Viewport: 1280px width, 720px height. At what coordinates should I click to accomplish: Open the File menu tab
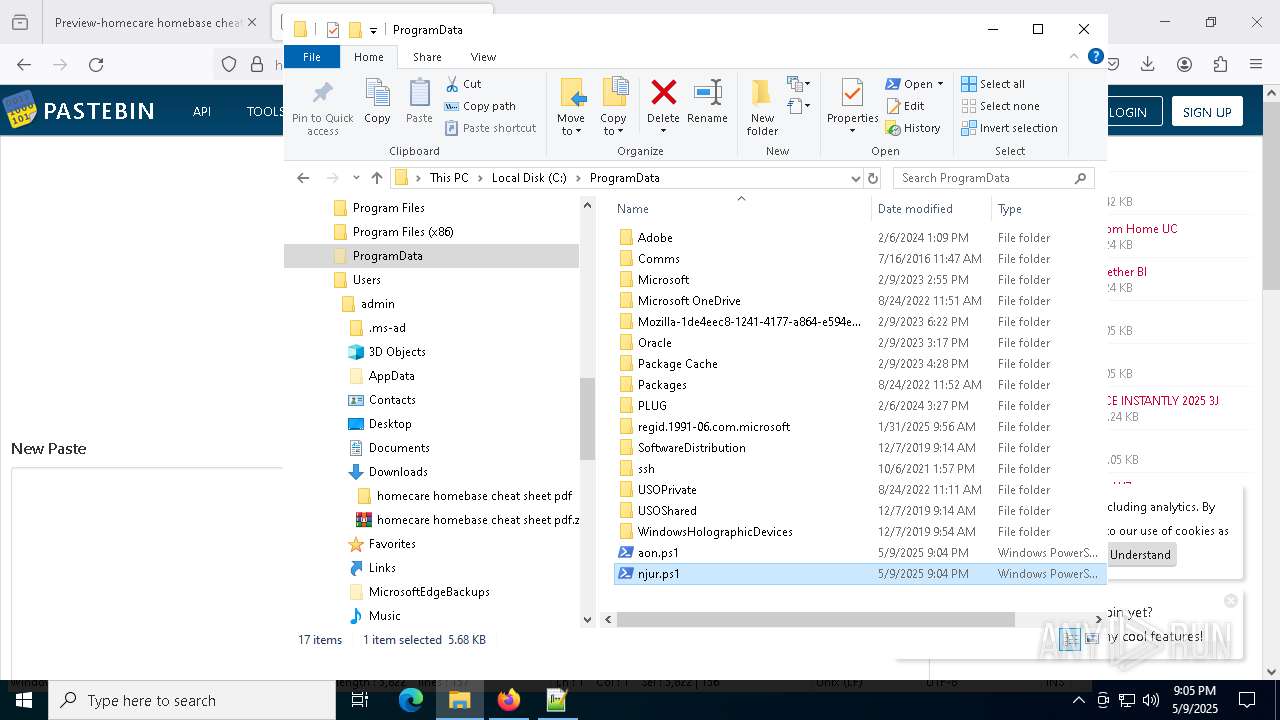pos(312,57)
